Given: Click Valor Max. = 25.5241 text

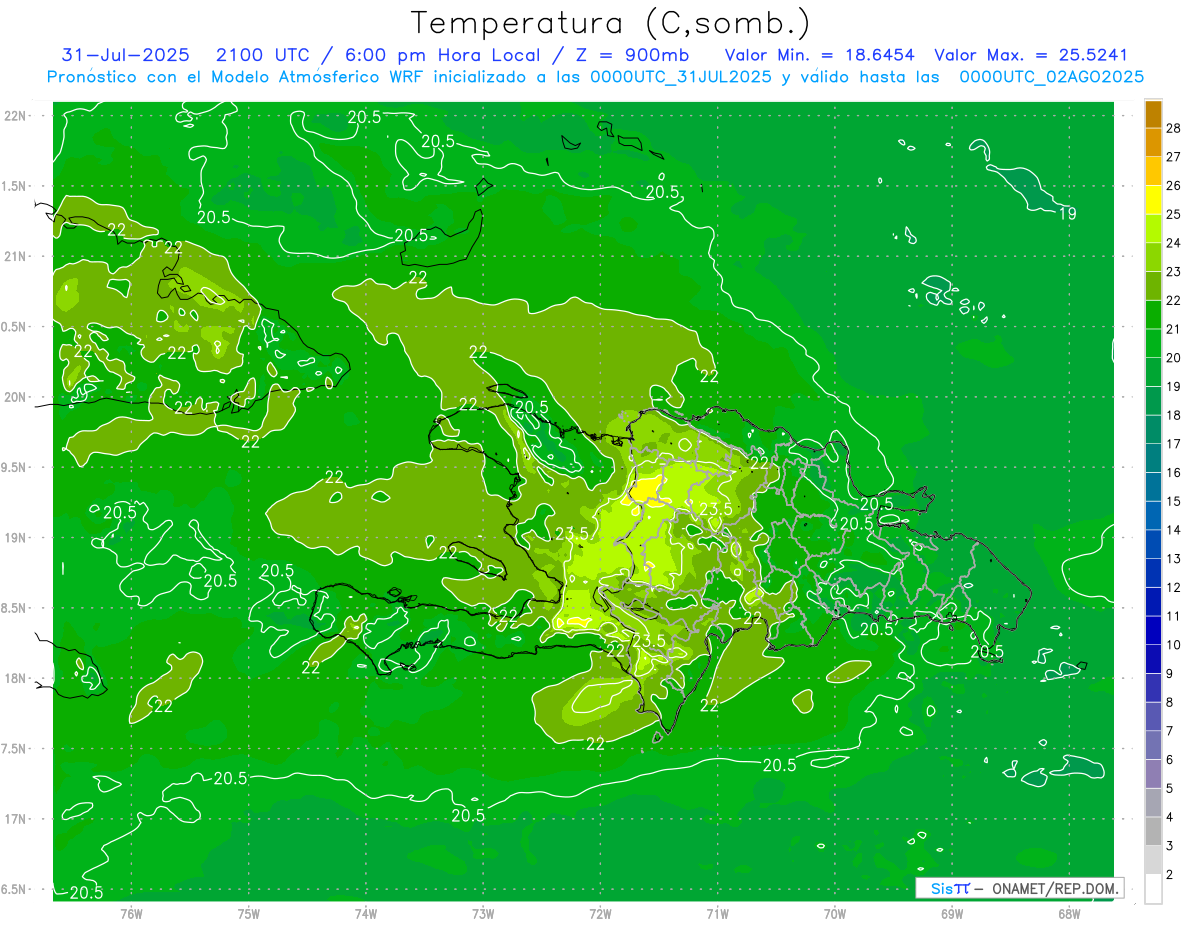Looking at the screenshot, I should 1031,55.
